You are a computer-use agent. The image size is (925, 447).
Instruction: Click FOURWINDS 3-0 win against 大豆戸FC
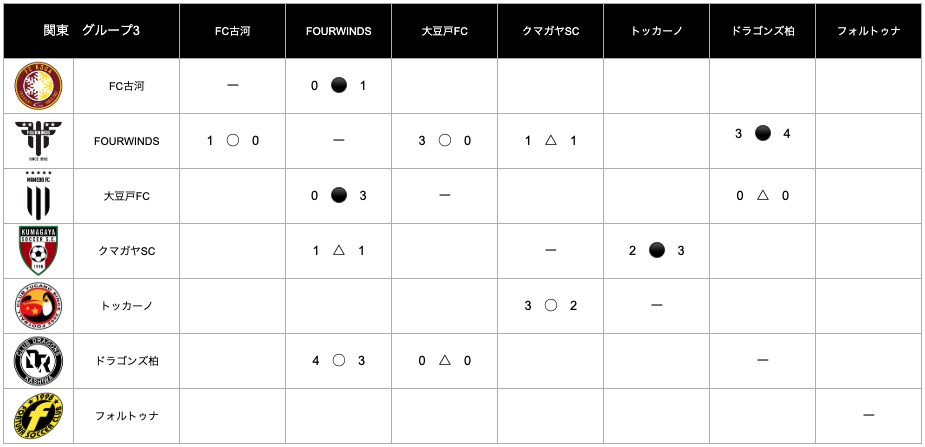(445, 141)
